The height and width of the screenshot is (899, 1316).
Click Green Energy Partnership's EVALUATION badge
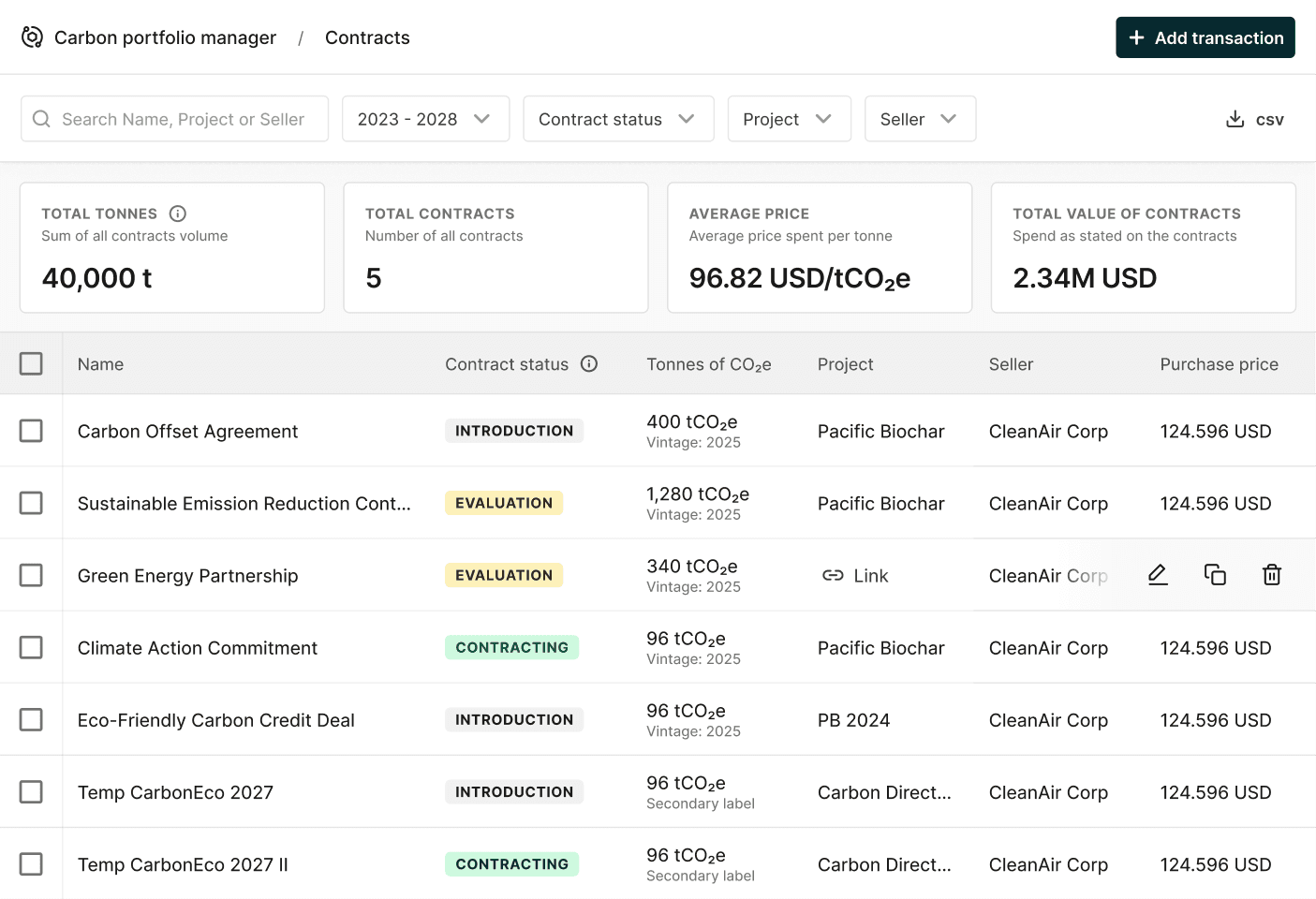point(504,575)
